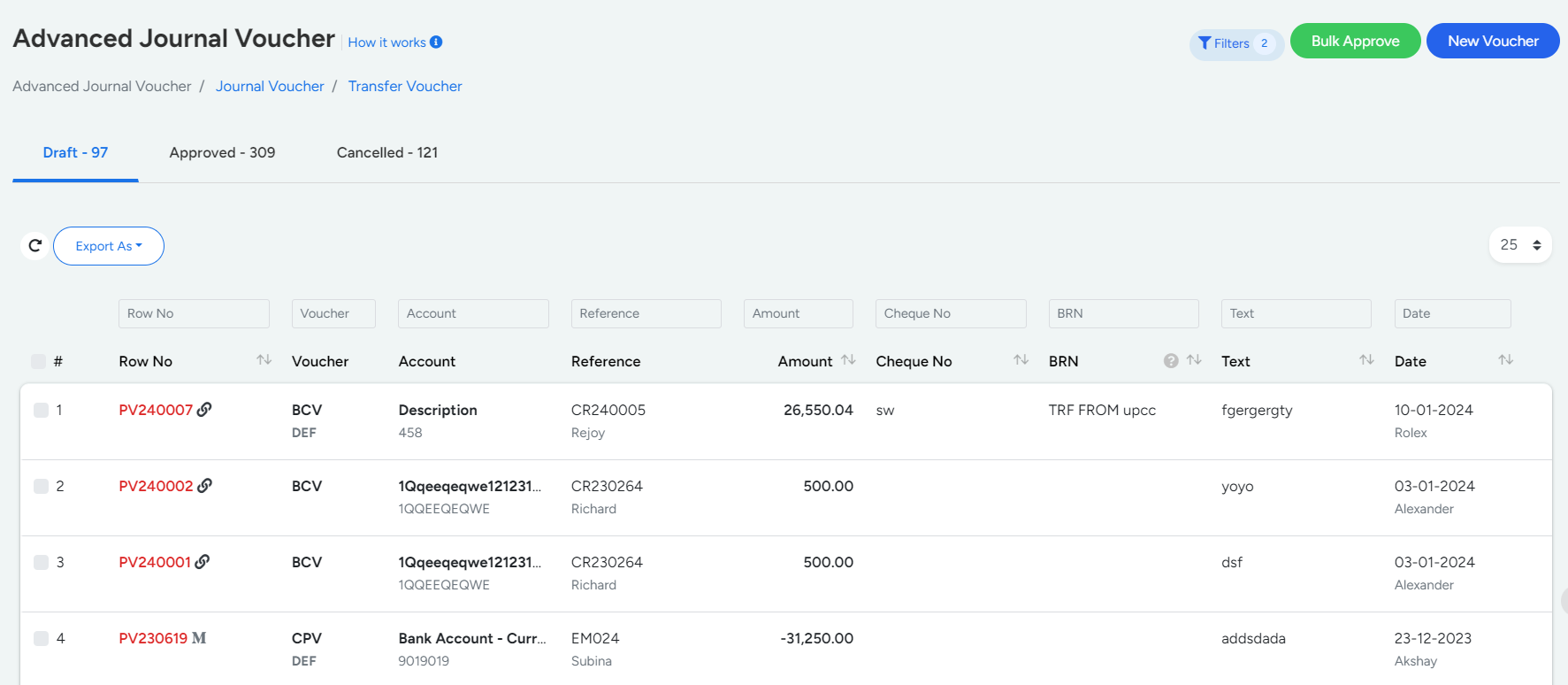Check the box for row 3 PV240001
Viewport: 1568px width, 685px height.
point(41,562)
